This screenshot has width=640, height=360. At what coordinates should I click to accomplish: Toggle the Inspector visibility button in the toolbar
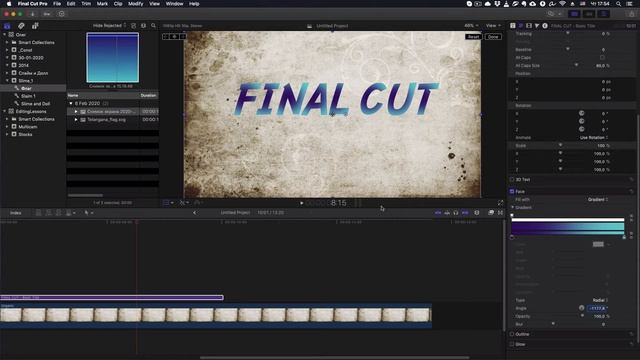[x=603, y=14]
